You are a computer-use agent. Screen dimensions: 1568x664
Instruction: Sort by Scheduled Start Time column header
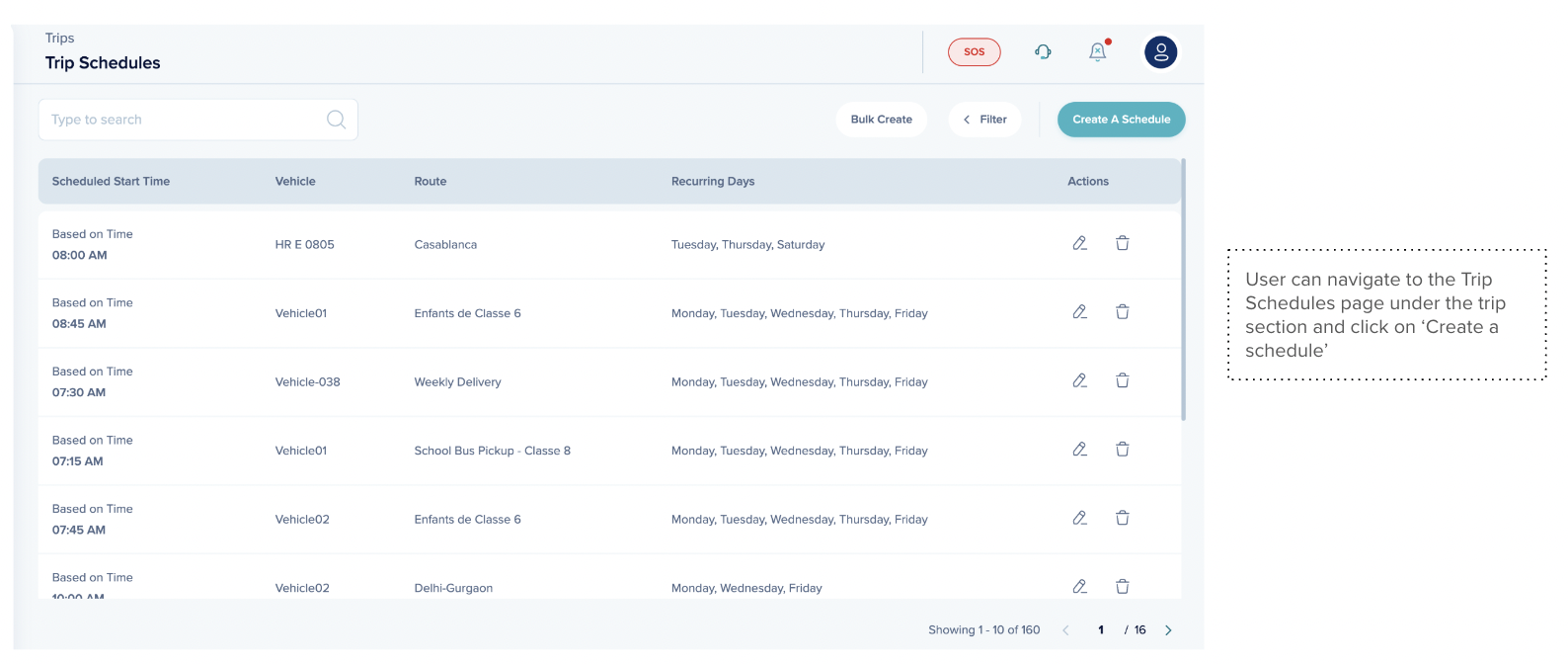111,182
